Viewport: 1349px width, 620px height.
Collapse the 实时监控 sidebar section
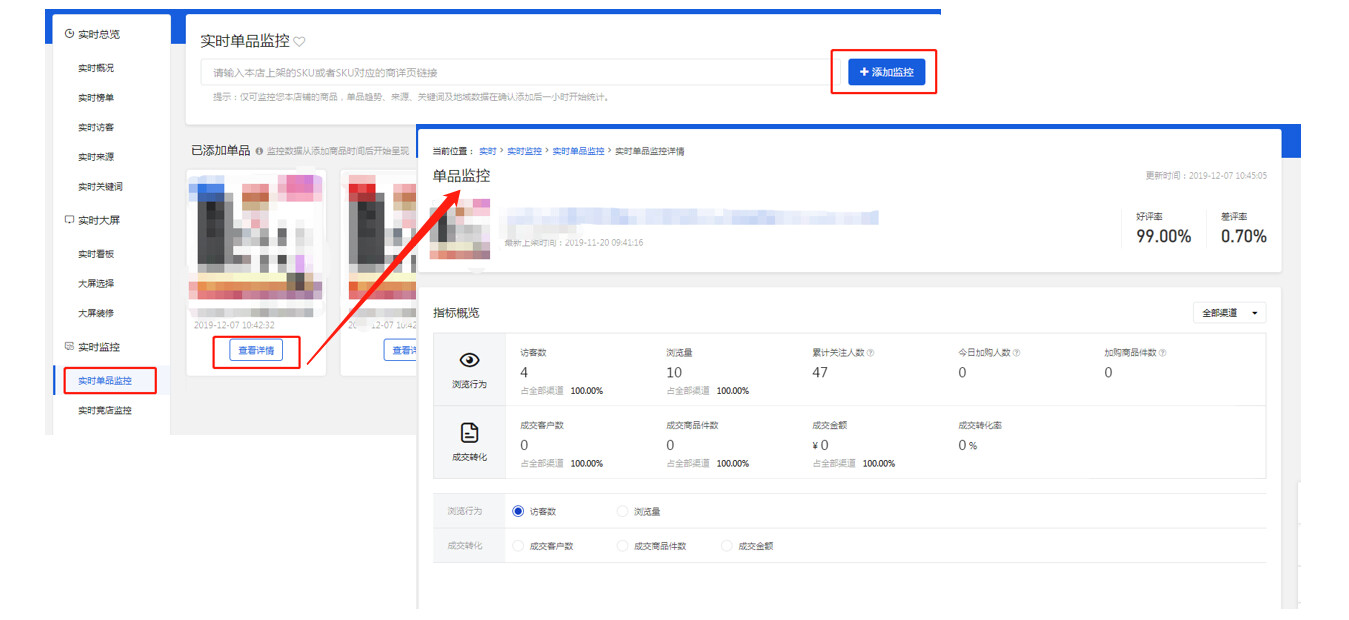(x=98, y=347)
